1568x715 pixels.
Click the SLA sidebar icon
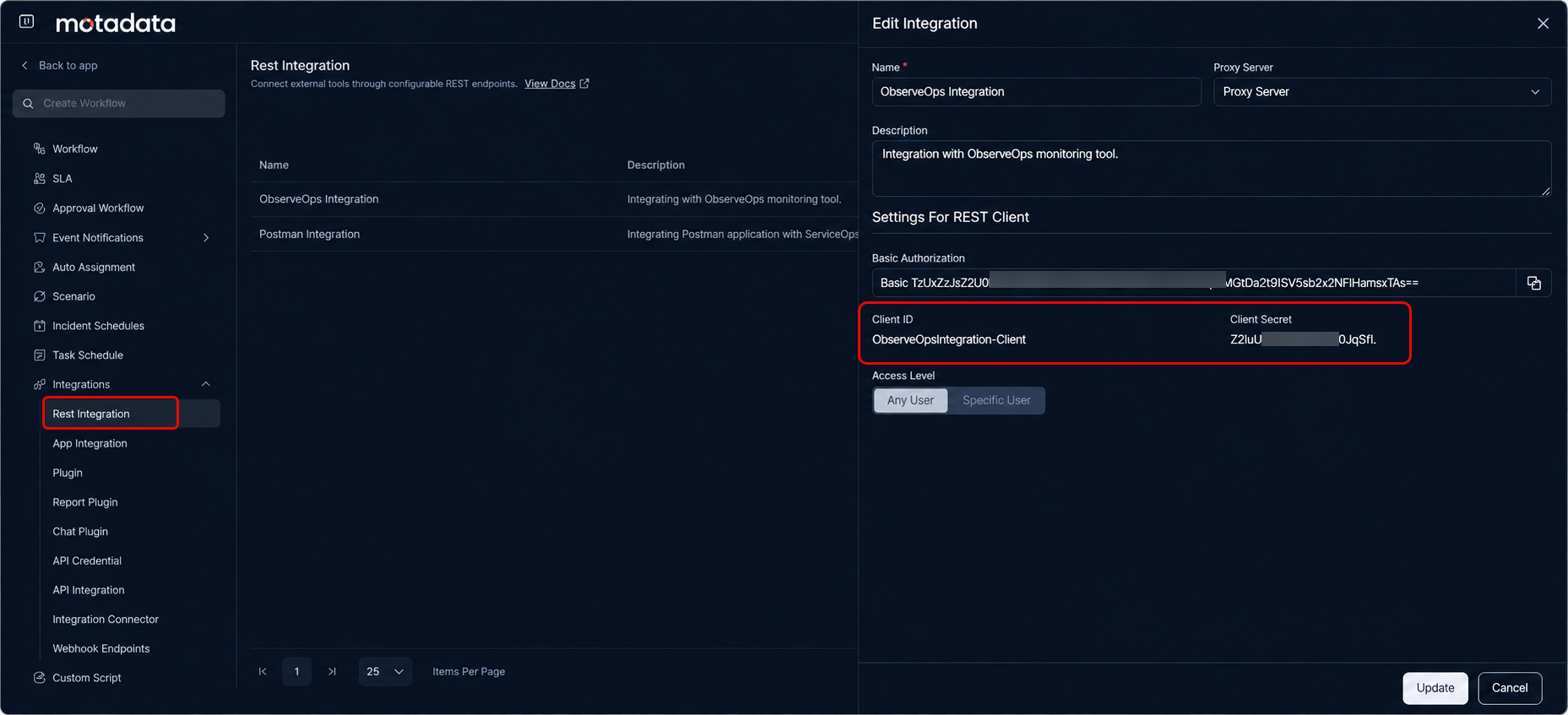click(39, 178)
